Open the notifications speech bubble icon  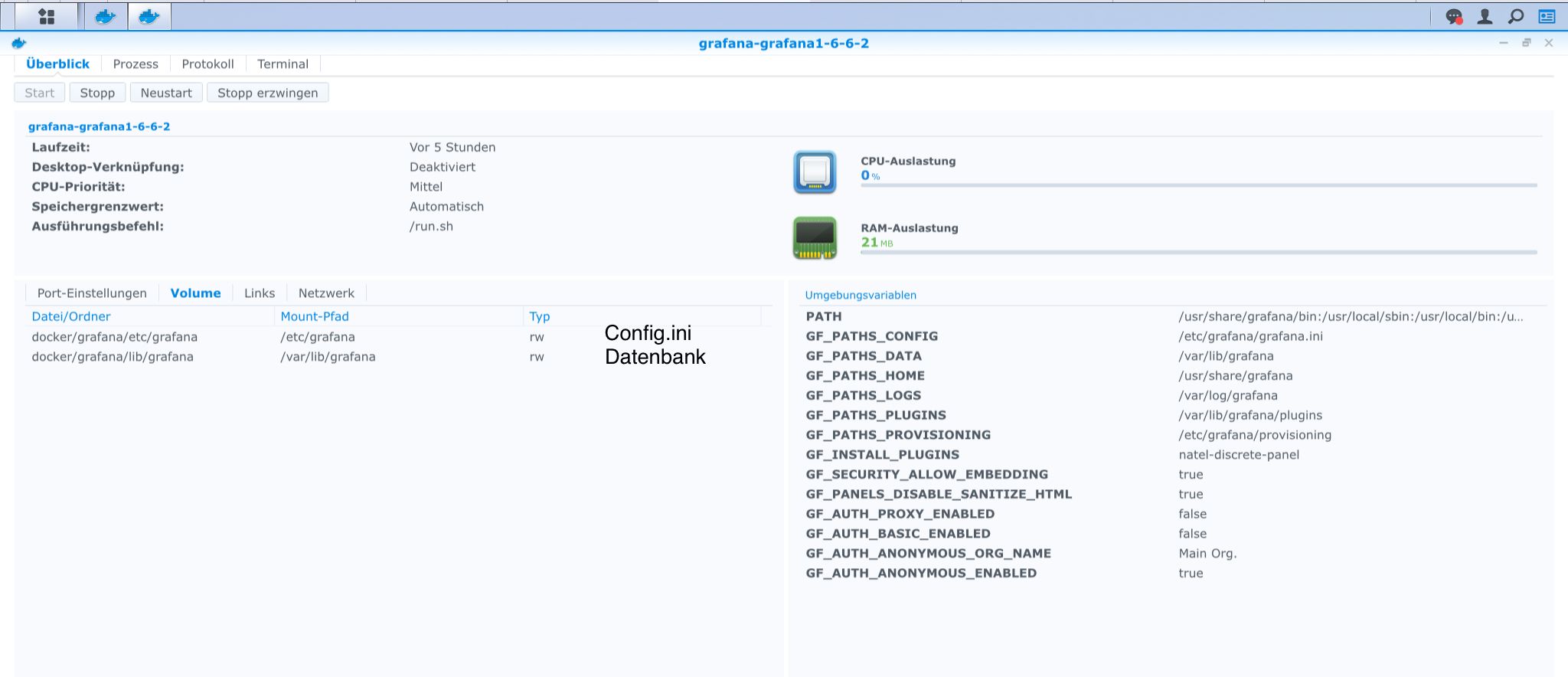tap(1454, 17)
